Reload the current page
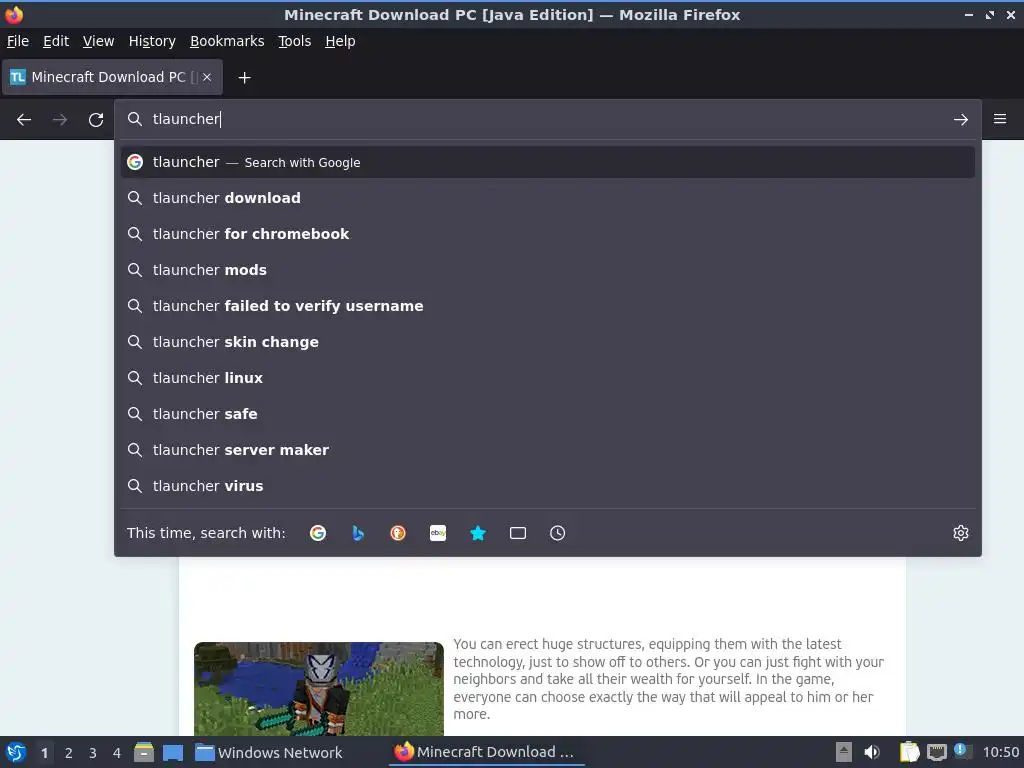The height and width of the screenshot is (768, 1024). (x=96, y=120)
